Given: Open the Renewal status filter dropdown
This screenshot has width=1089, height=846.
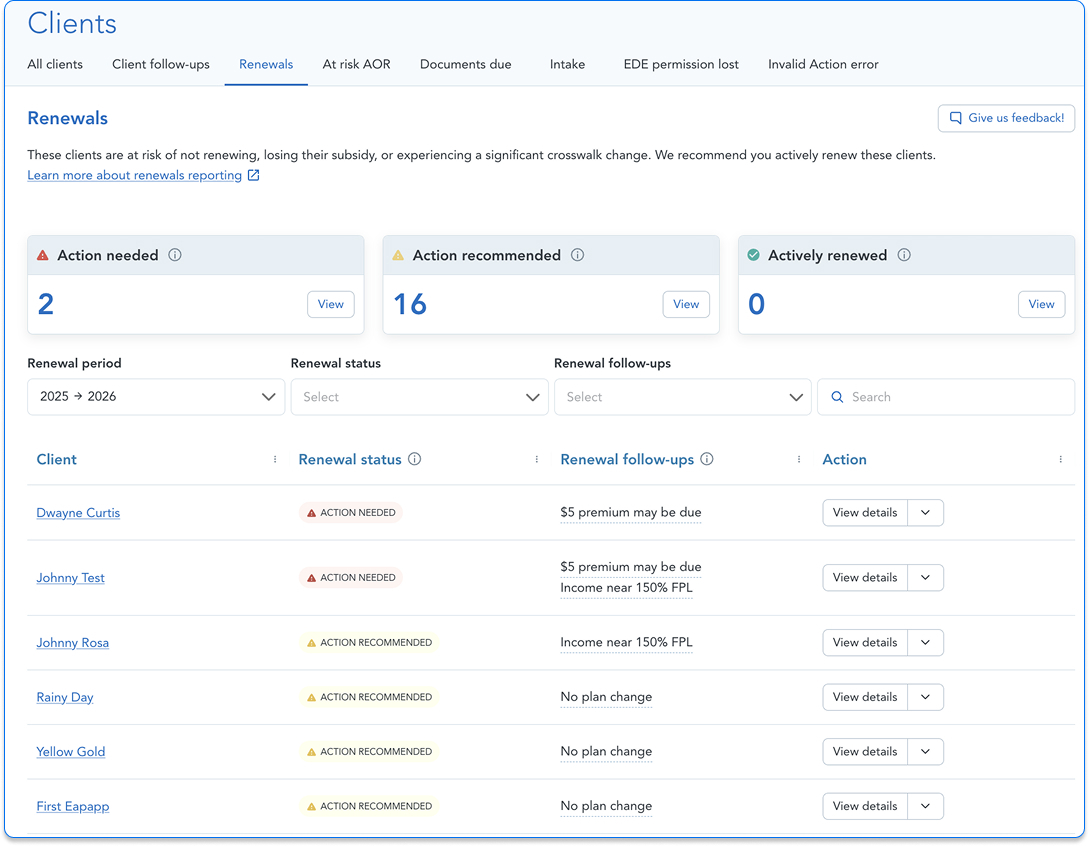Looking at the screenshot, I should [419, 397].
